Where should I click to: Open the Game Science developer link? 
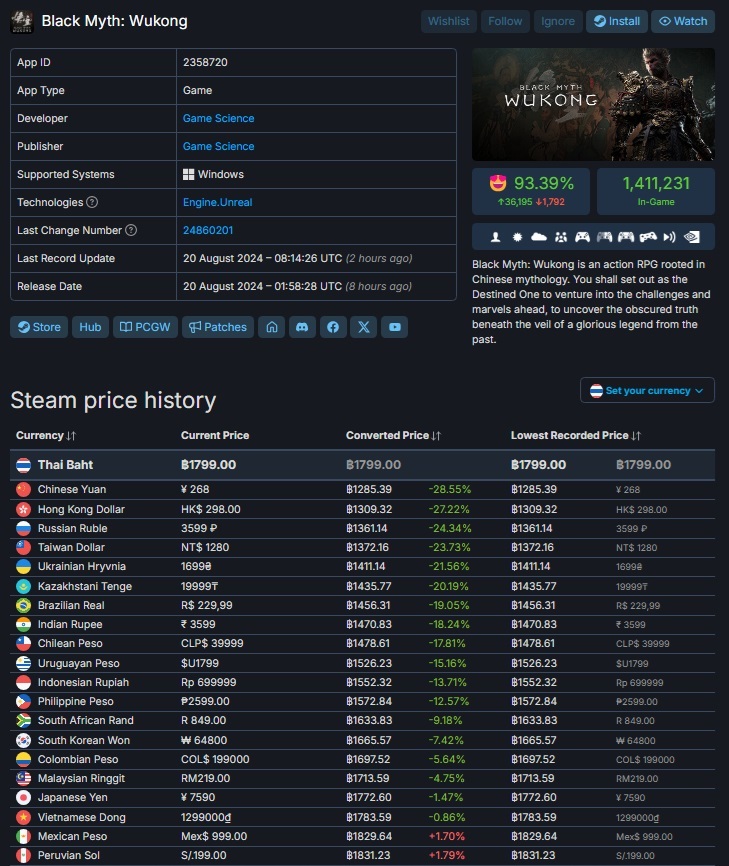[x=219, y=118]
